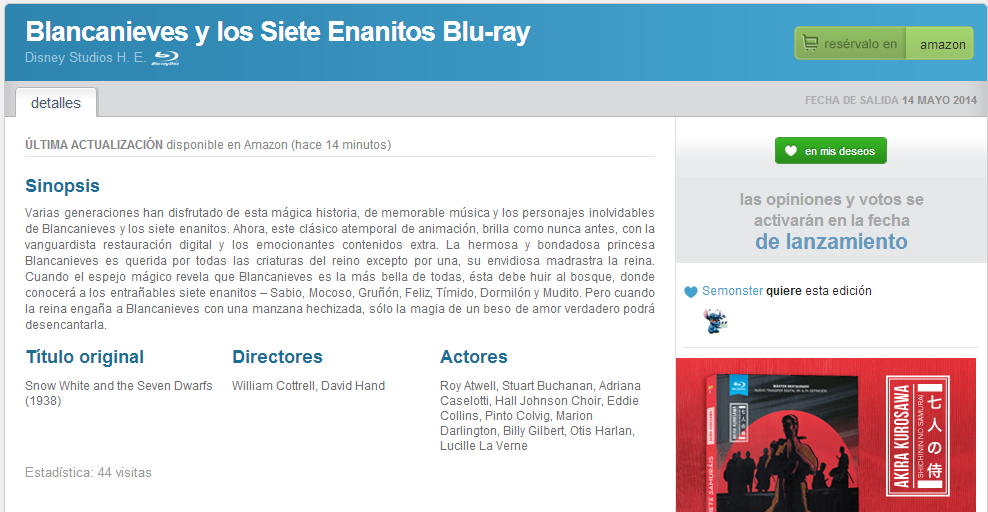Screen dimensions: 988x512
Task: Click the blue heart icon beside Semonster
Action: [x=691, y=292]
